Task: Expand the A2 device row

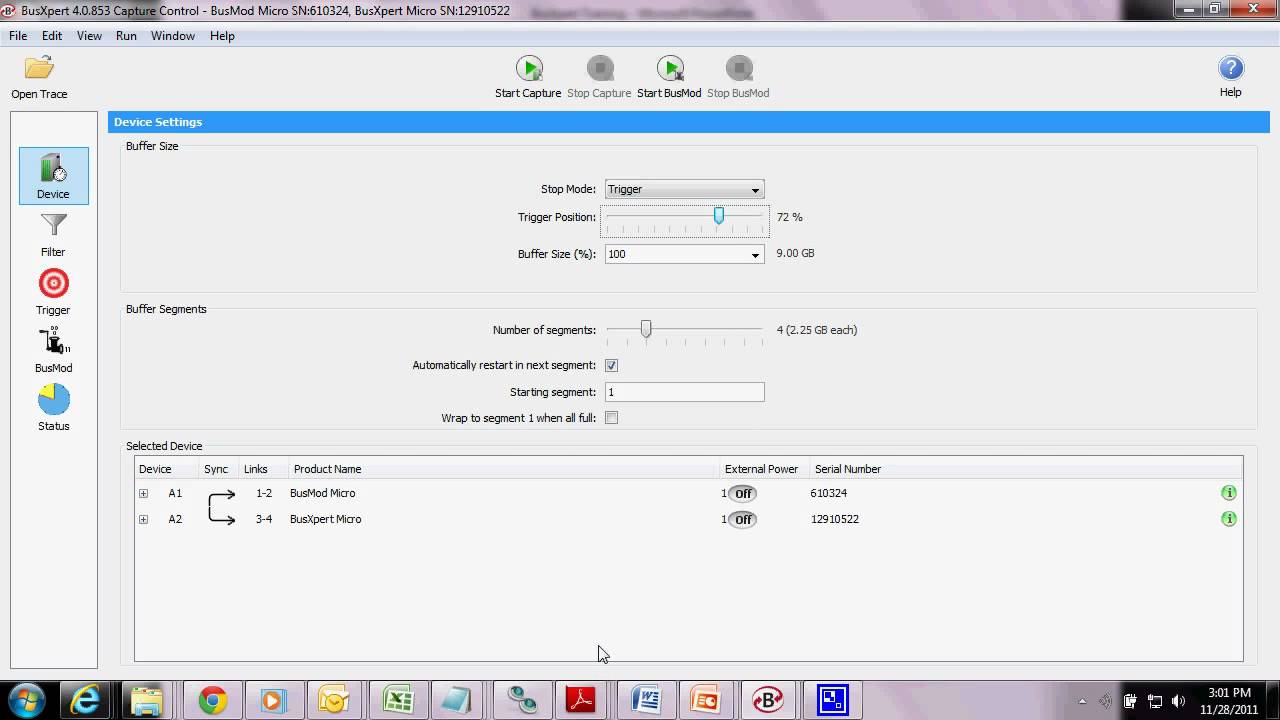Action: point(143,519)
